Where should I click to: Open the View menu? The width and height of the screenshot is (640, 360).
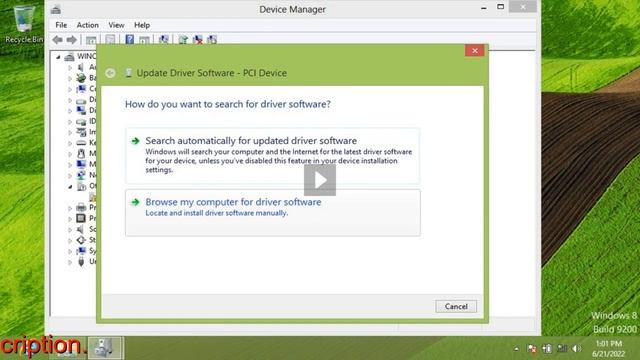click(116, 25)
